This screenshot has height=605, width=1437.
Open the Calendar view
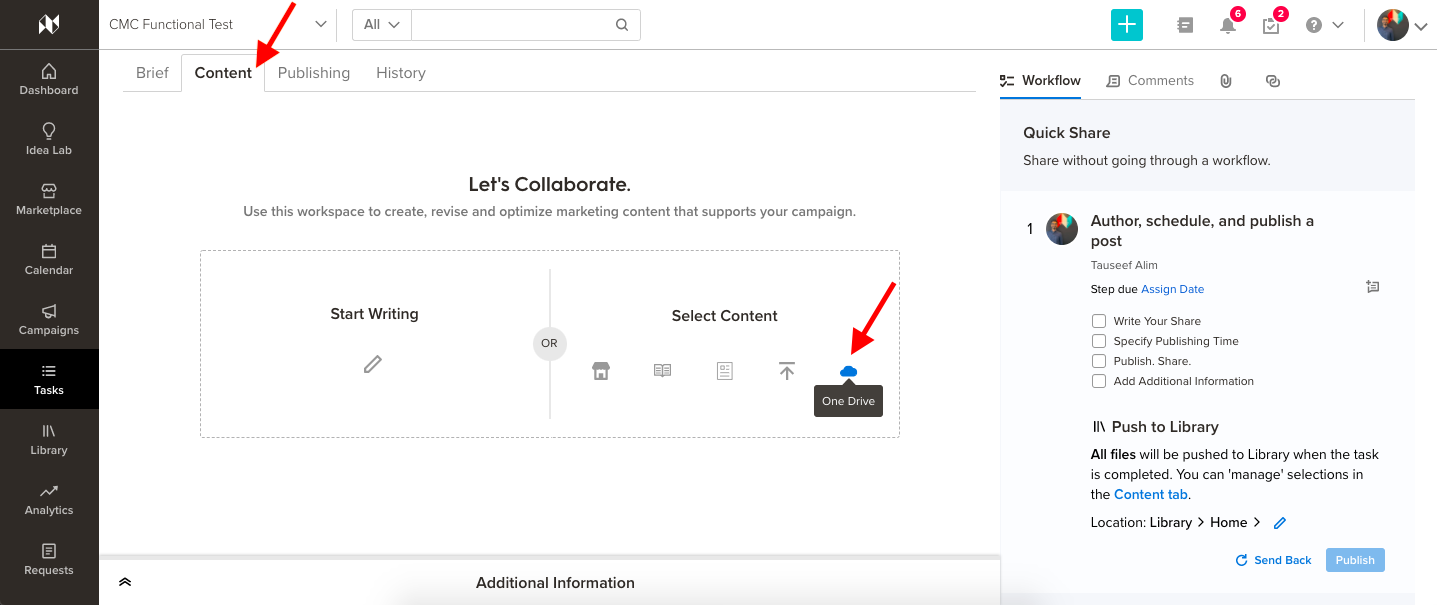[49, 260]
